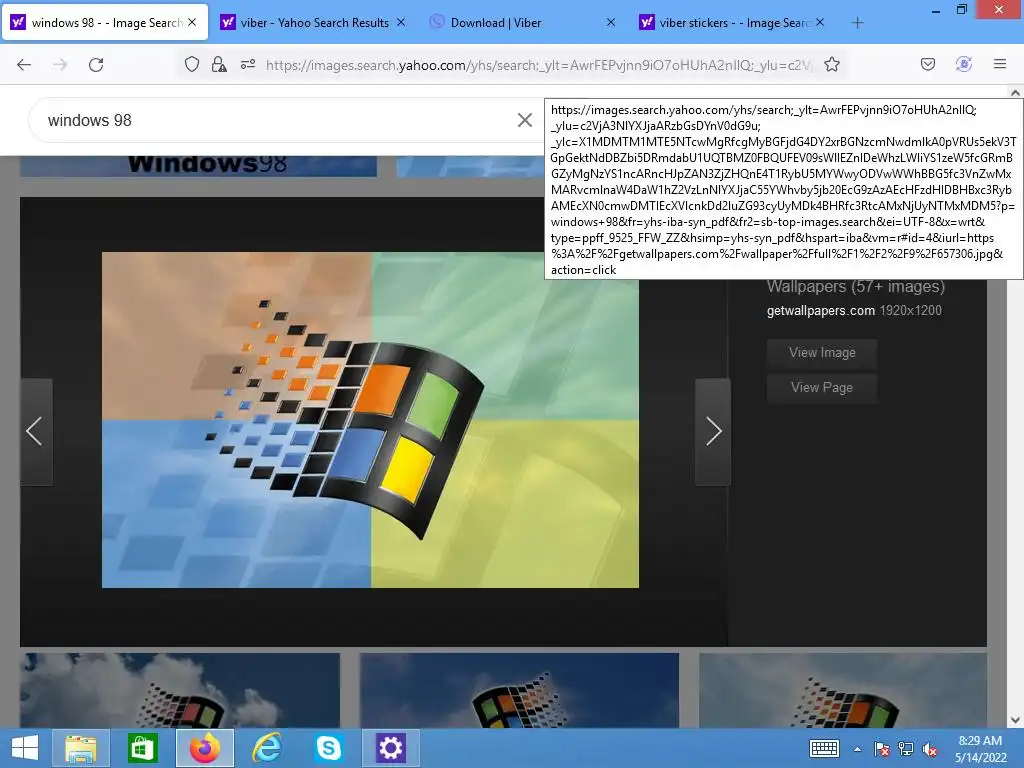The width and height of the screenshot is (1024, 768).
Task: Open the Windows Start menu
Action: pos(24,748)
